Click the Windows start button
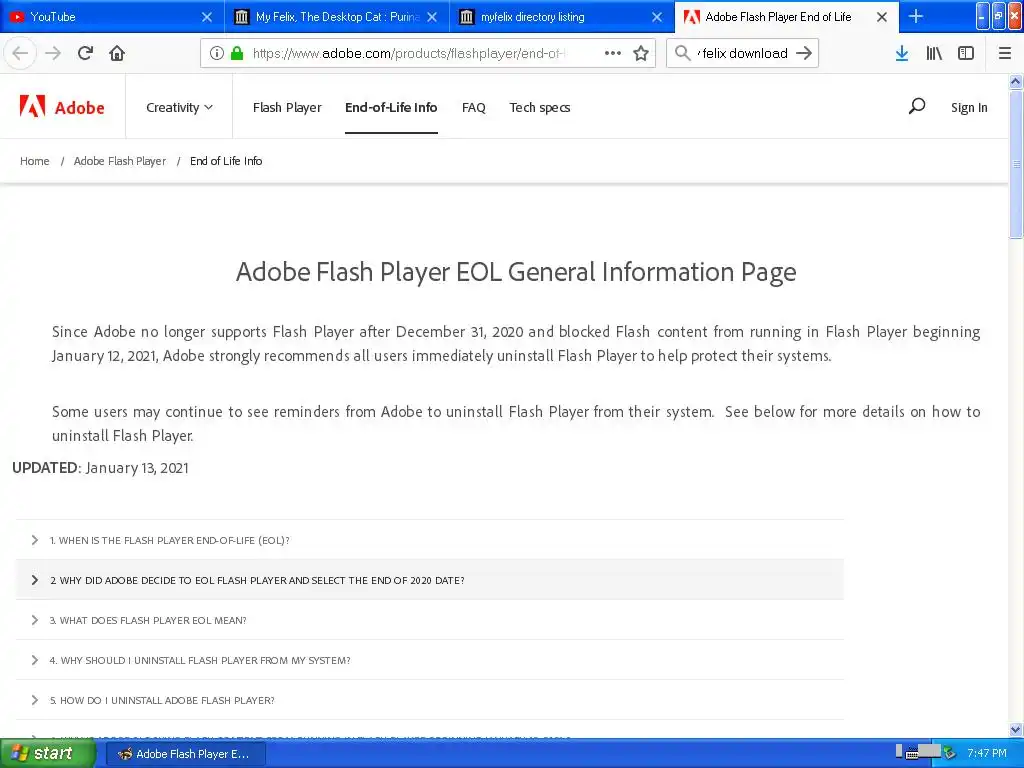The height and width of the screenshot is (768, 1024). coord(42,753)
